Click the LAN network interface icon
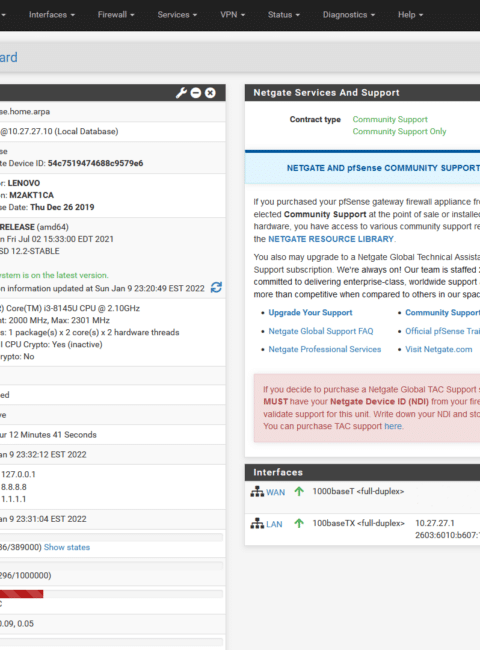Image resolution: width=480 pixels, height=650 pixels. (257, 524)
